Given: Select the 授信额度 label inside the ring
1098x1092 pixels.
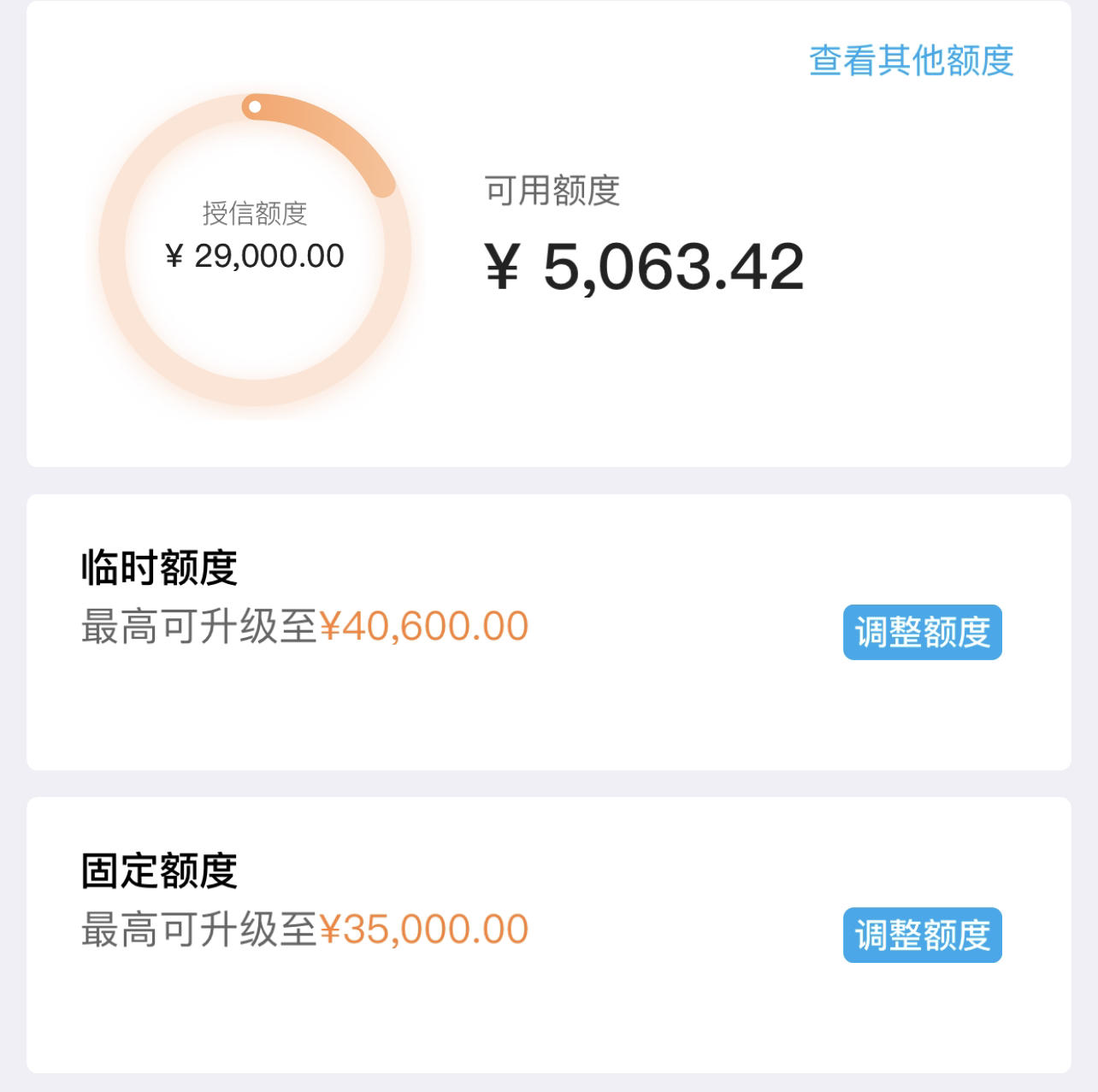Looking at the screenshot, I should [x=255, y=213].
